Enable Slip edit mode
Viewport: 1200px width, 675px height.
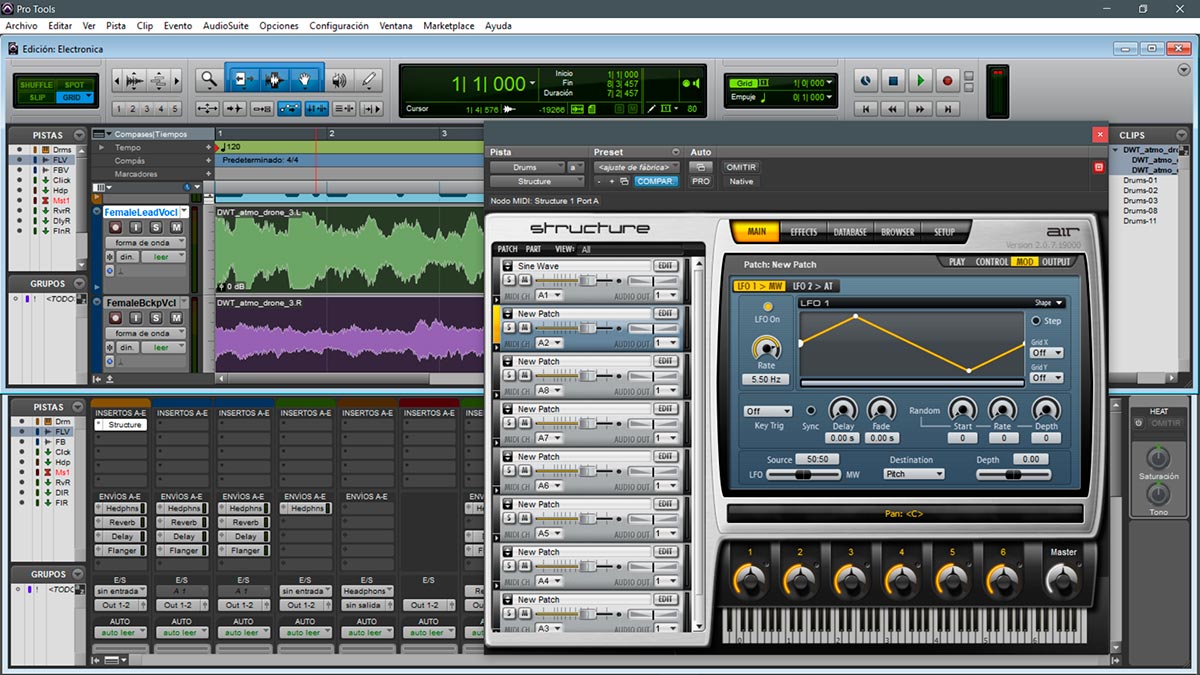[37, 97]
